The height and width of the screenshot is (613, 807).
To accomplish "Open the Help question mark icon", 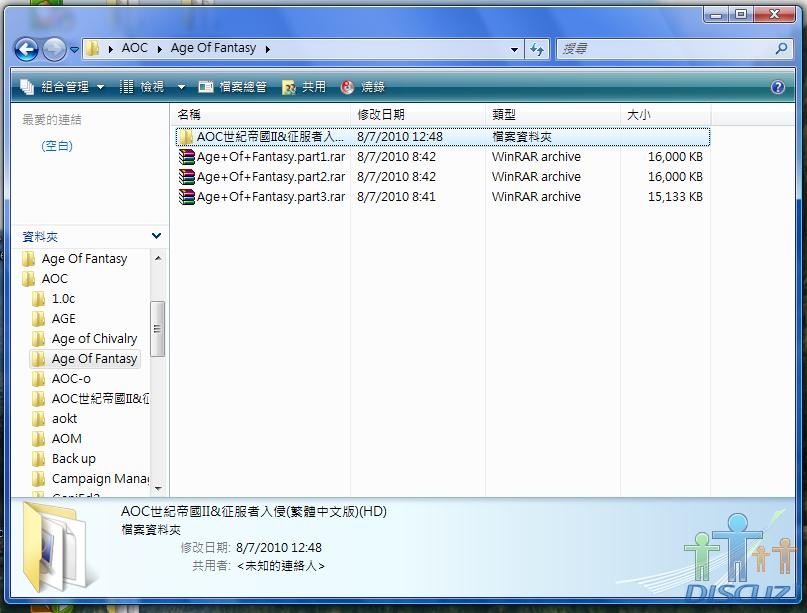I will point(778,87).
